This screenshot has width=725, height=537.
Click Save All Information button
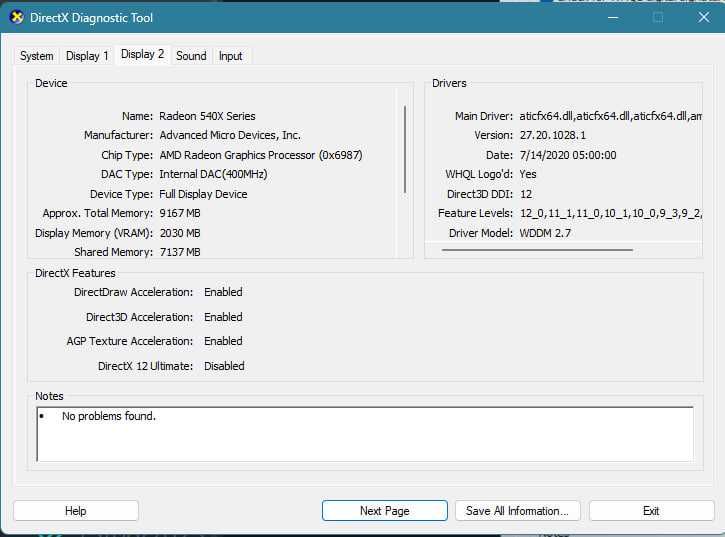coord(517,511)
